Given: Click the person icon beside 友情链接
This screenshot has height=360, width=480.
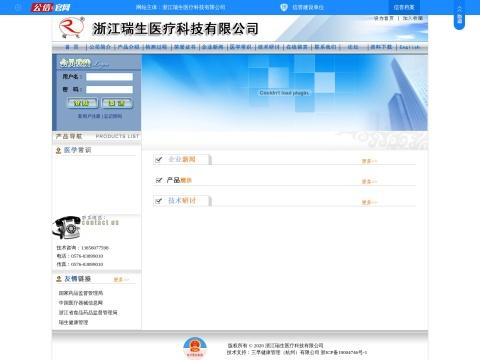Looking at the screenshot, I should tap(59, 279).
